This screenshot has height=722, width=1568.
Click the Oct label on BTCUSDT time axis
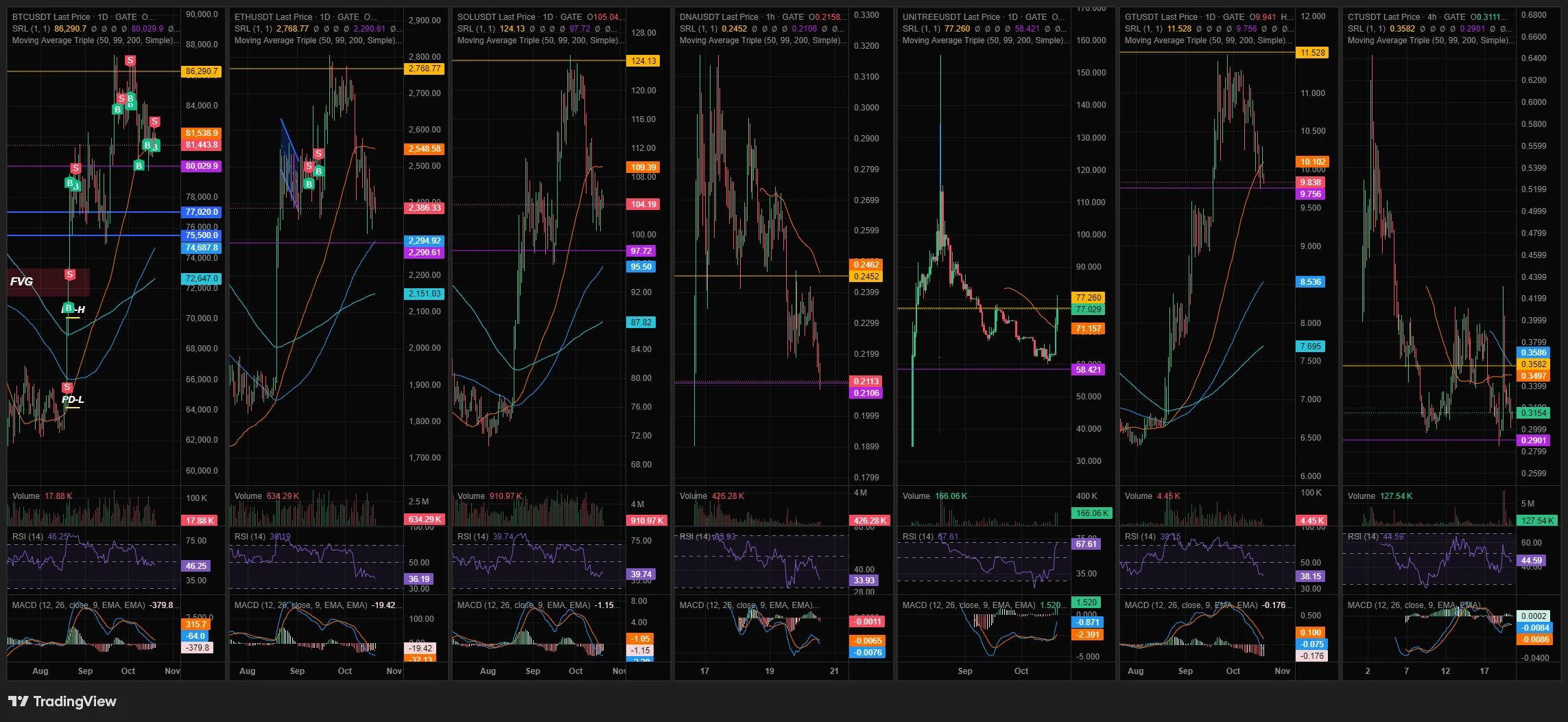pos(128,671)
